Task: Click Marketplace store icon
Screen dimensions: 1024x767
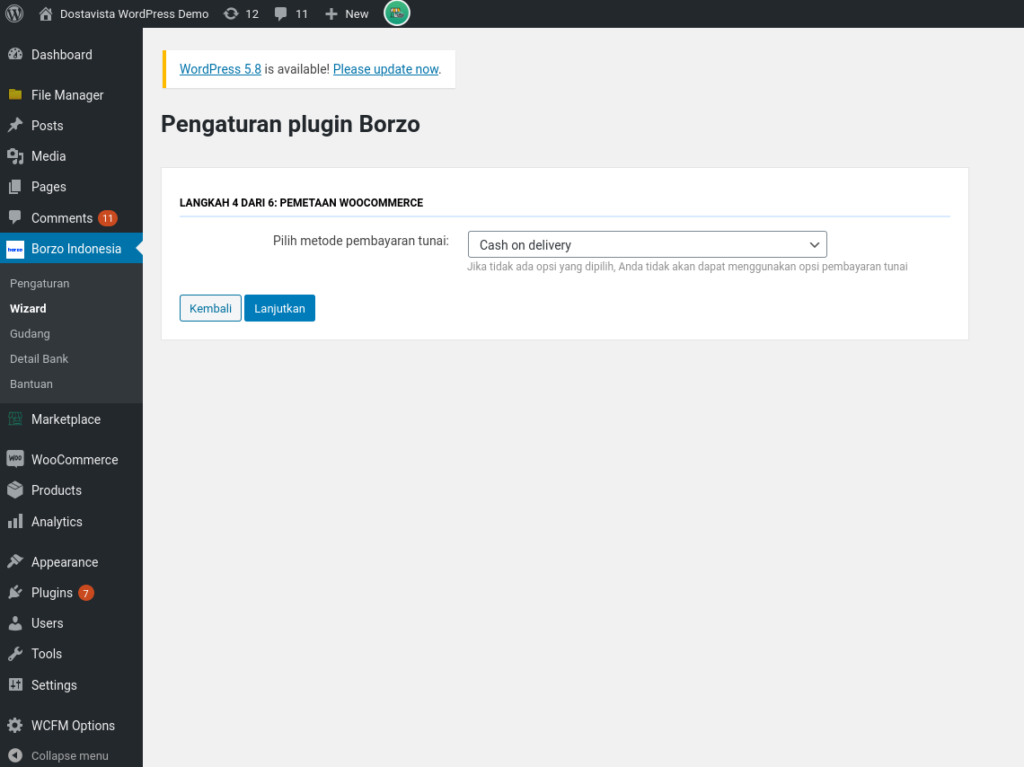Action: click(15, 419)
